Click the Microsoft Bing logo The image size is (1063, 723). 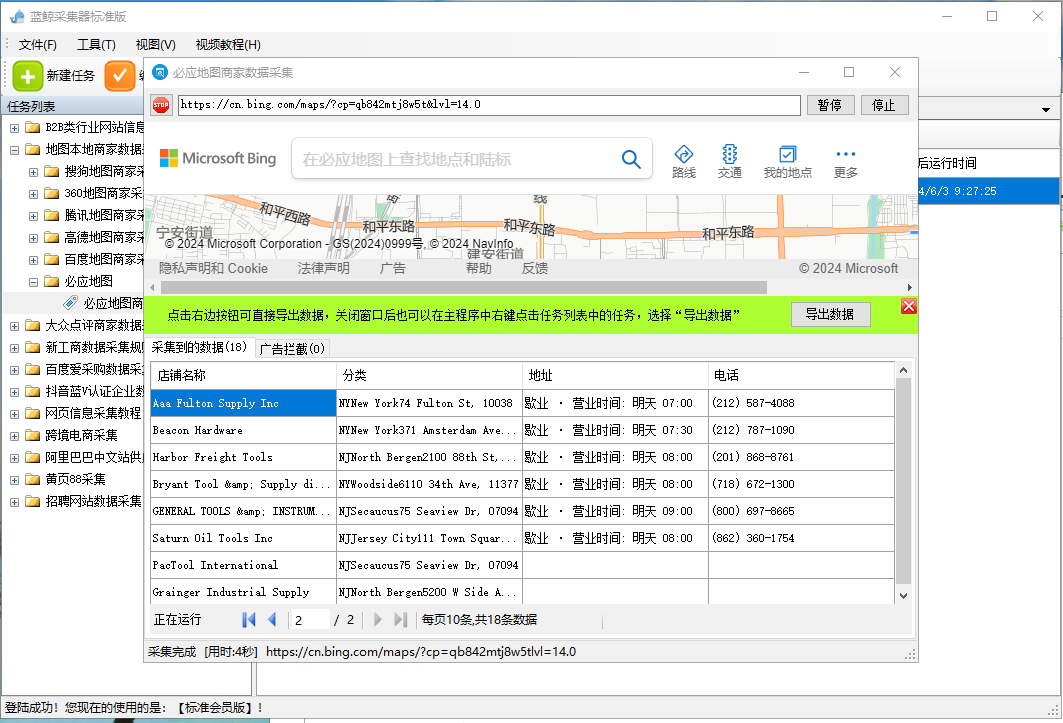218,158
